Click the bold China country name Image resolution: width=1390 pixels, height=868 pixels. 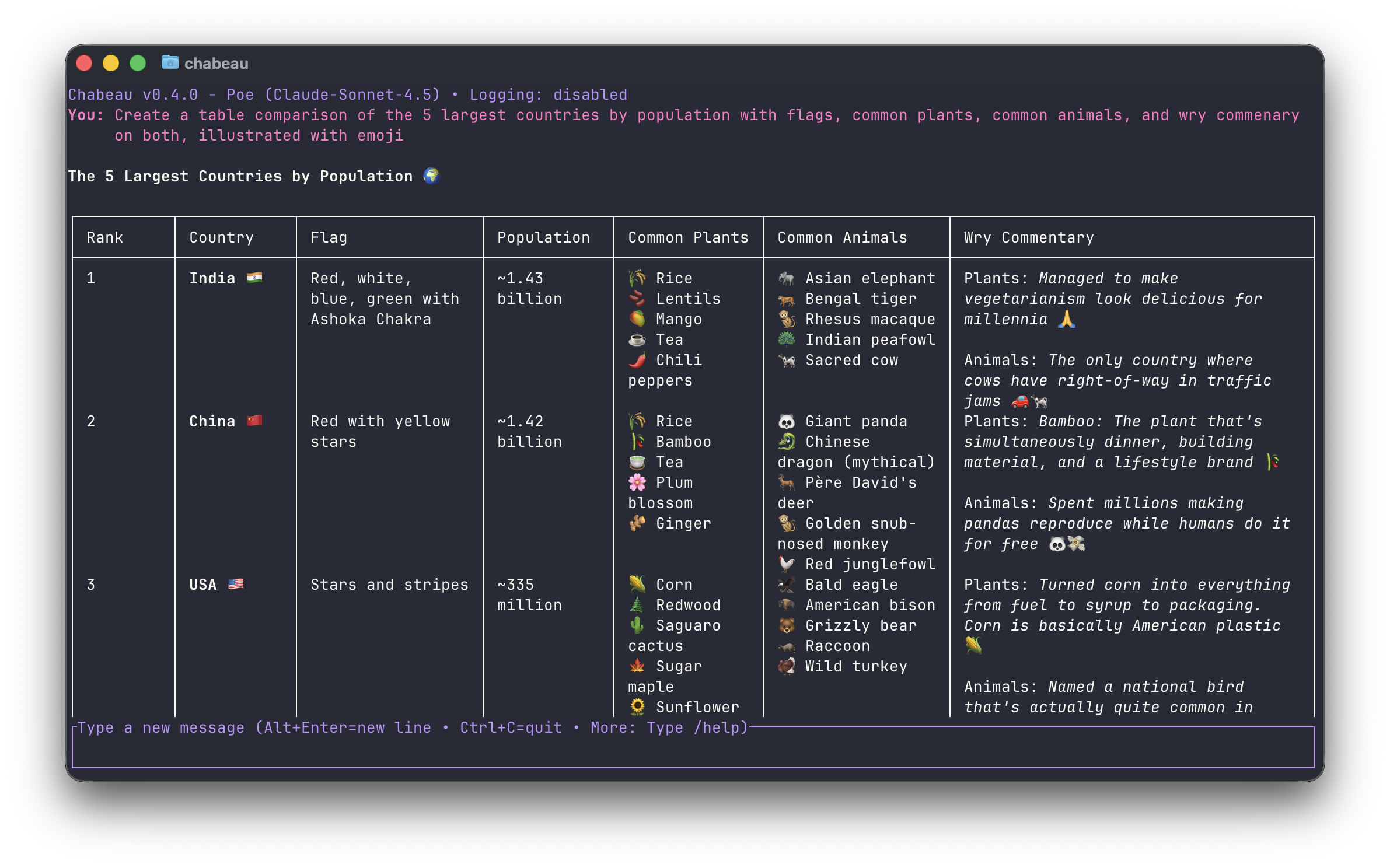coord(212,421)
